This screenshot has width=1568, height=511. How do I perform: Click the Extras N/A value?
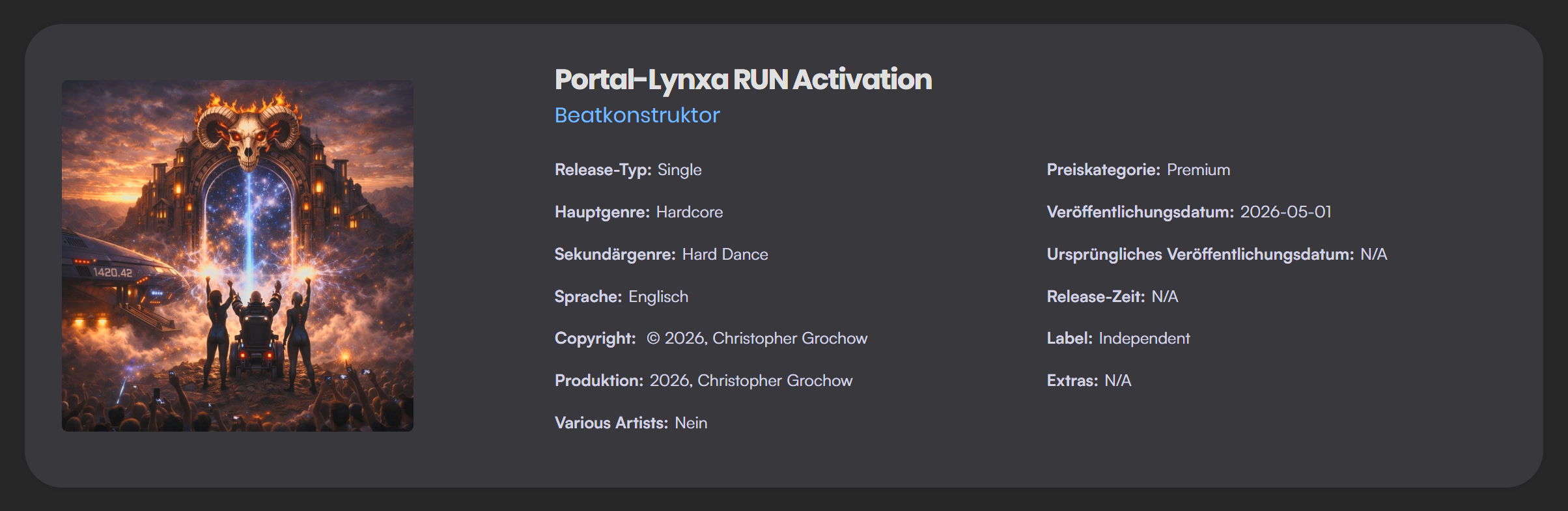[x=1117, y=381]
